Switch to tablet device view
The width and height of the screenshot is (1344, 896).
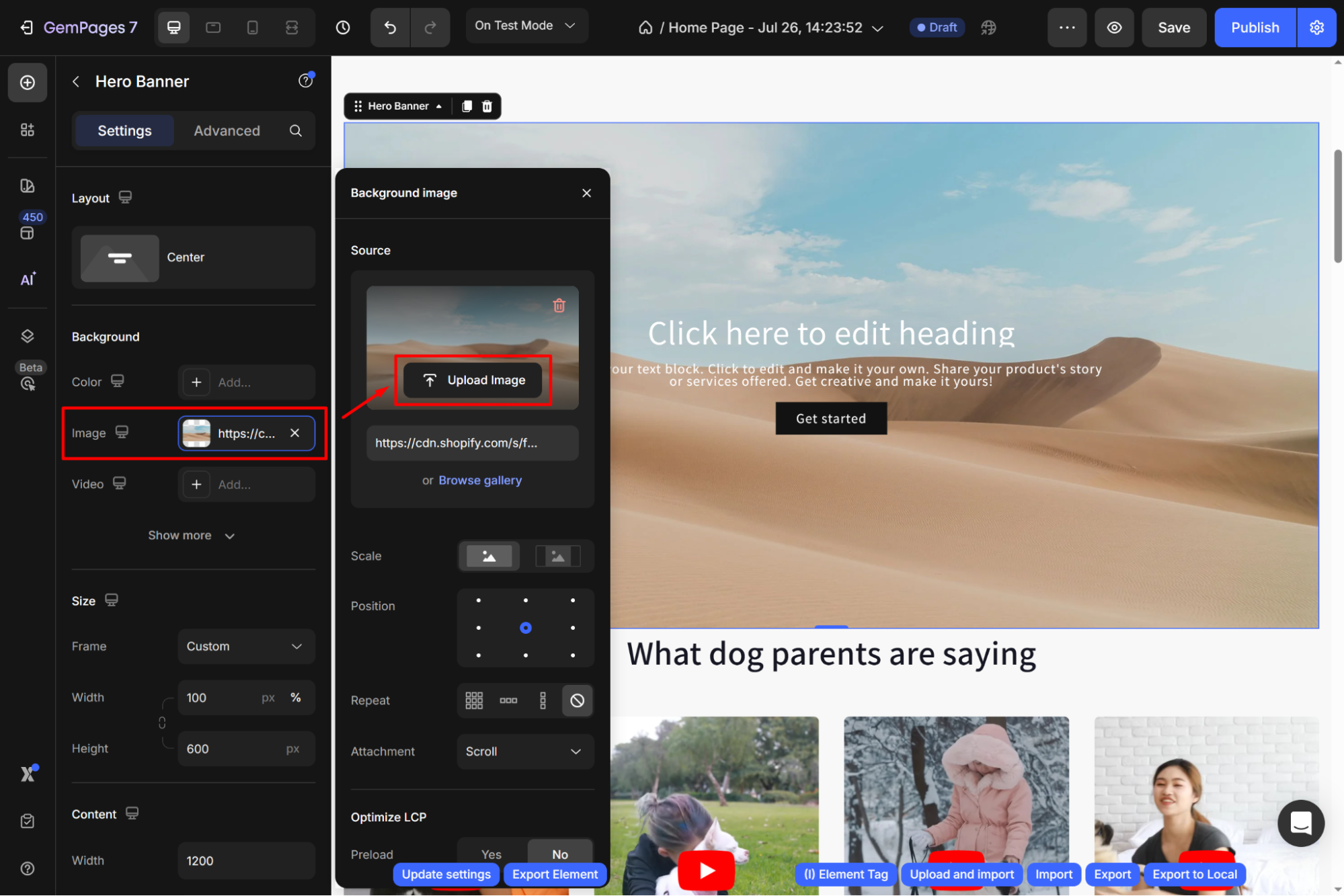[213, 28]
